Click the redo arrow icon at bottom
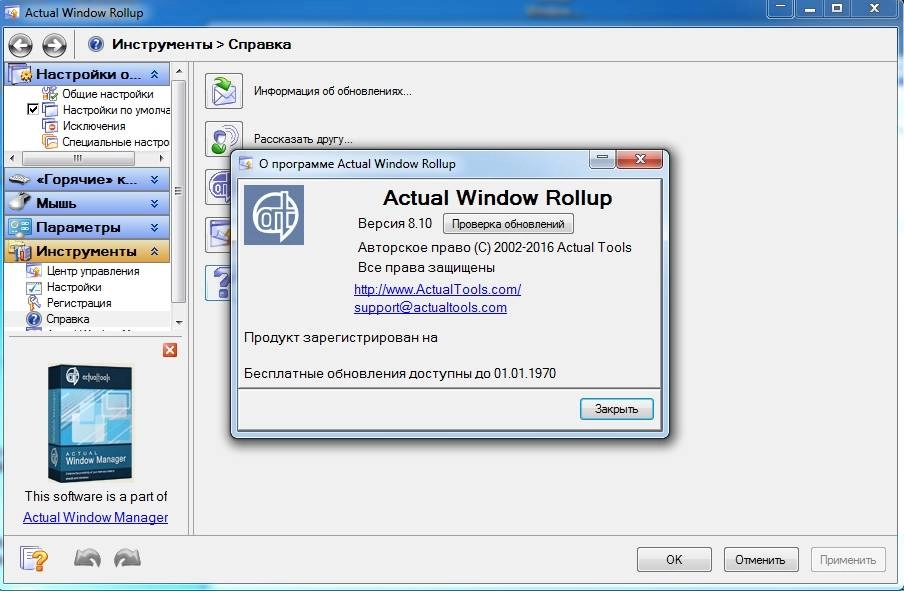Image resolution: width=904 pixels, height=591 pixels. pos(127,558)
